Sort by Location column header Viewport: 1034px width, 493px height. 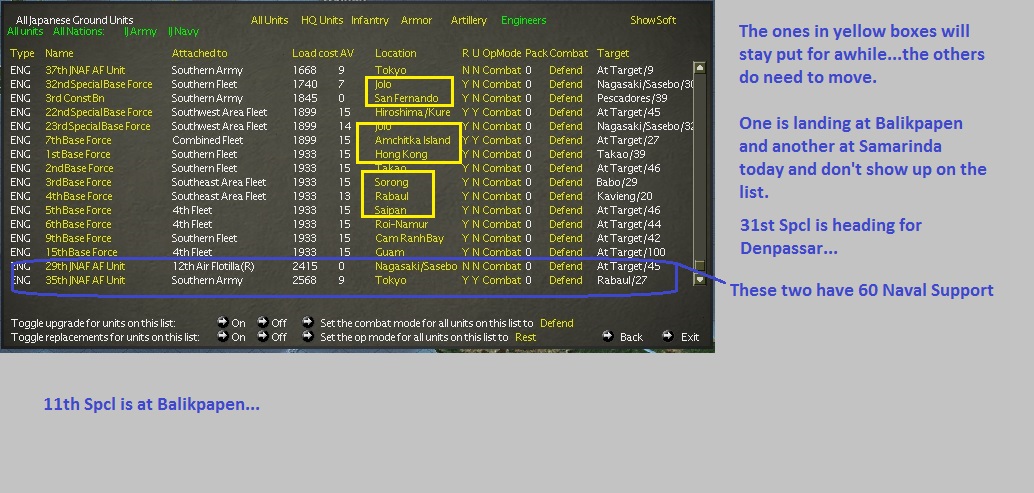coord(396,53)
